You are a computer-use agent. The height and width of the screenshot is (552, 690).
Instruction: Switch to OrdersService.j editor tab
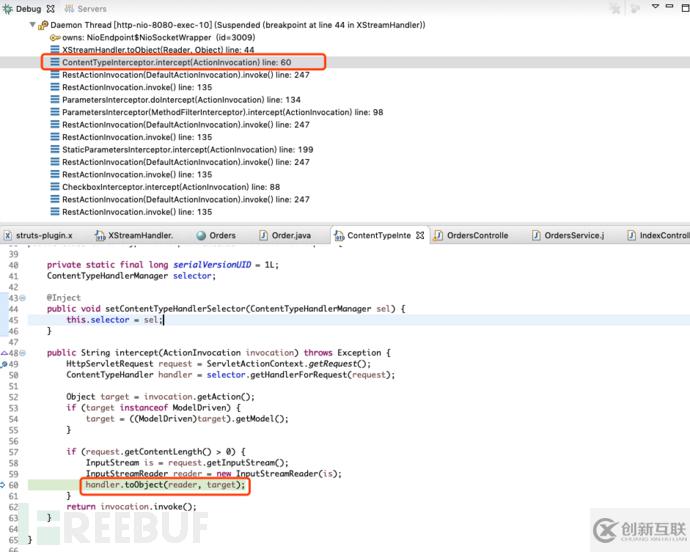pos(574,236)
